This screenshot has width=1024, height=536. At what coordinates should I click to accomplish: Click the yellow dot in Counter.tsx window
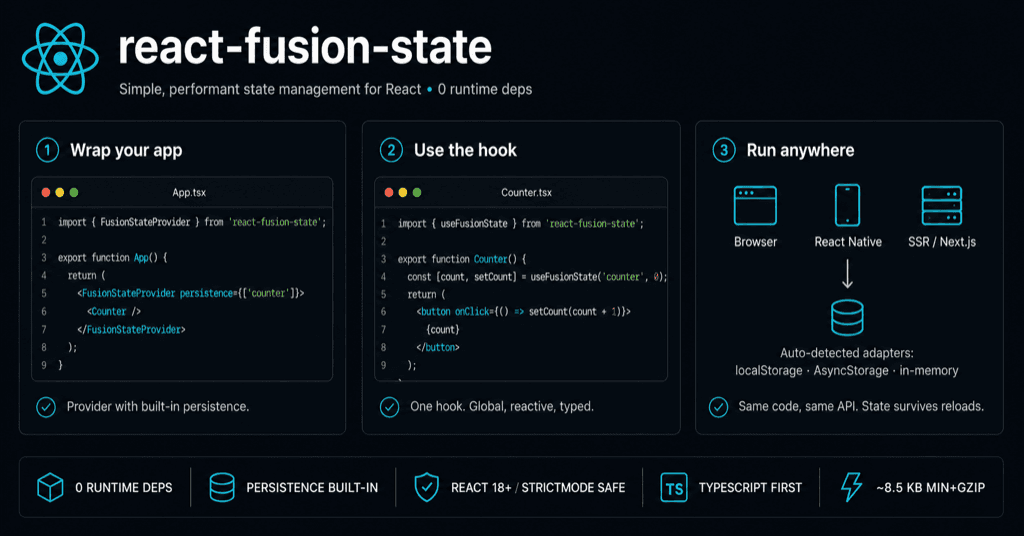[x=403, y=193]
